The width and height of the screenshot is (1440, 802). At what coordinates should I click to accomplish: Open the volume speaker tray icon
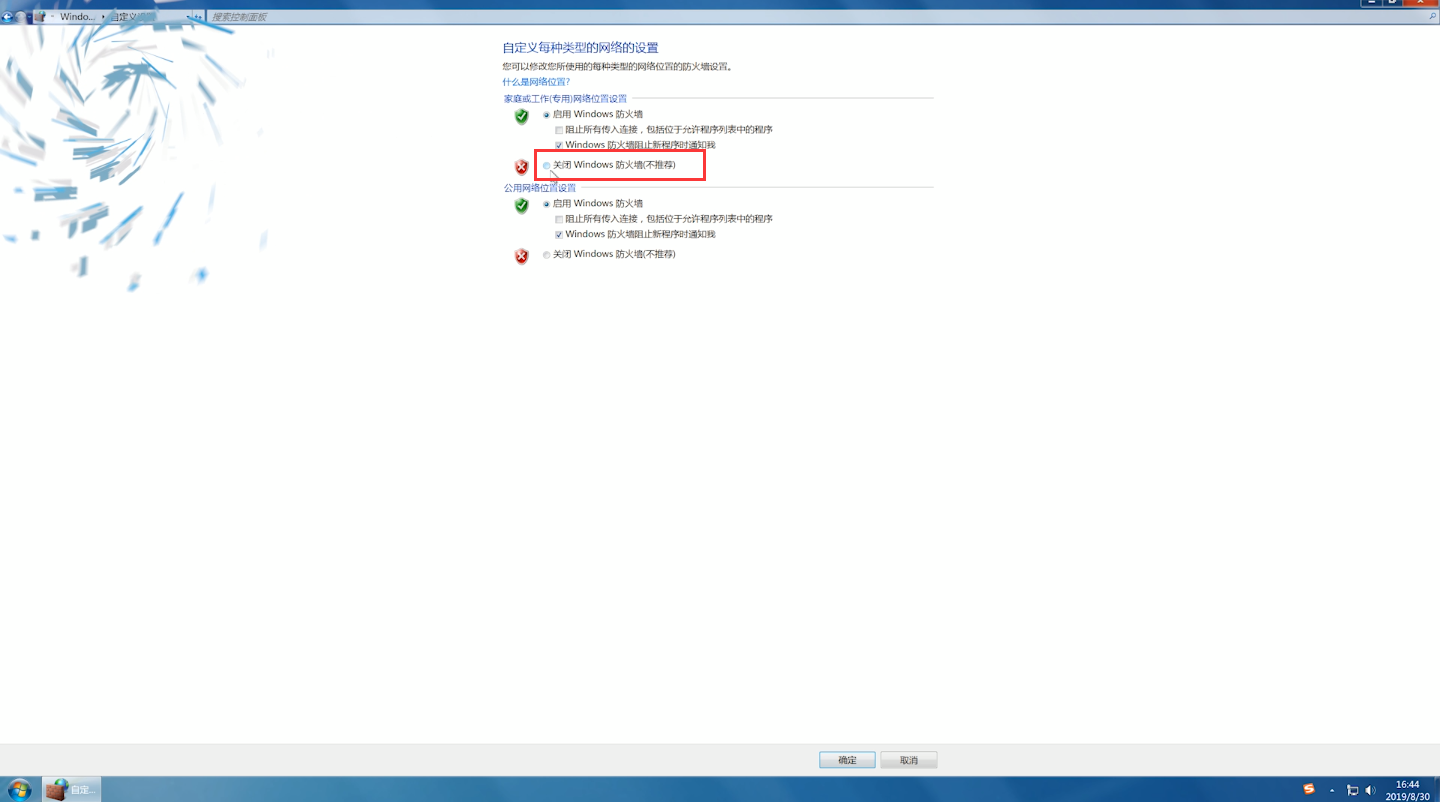(1370, 790)
